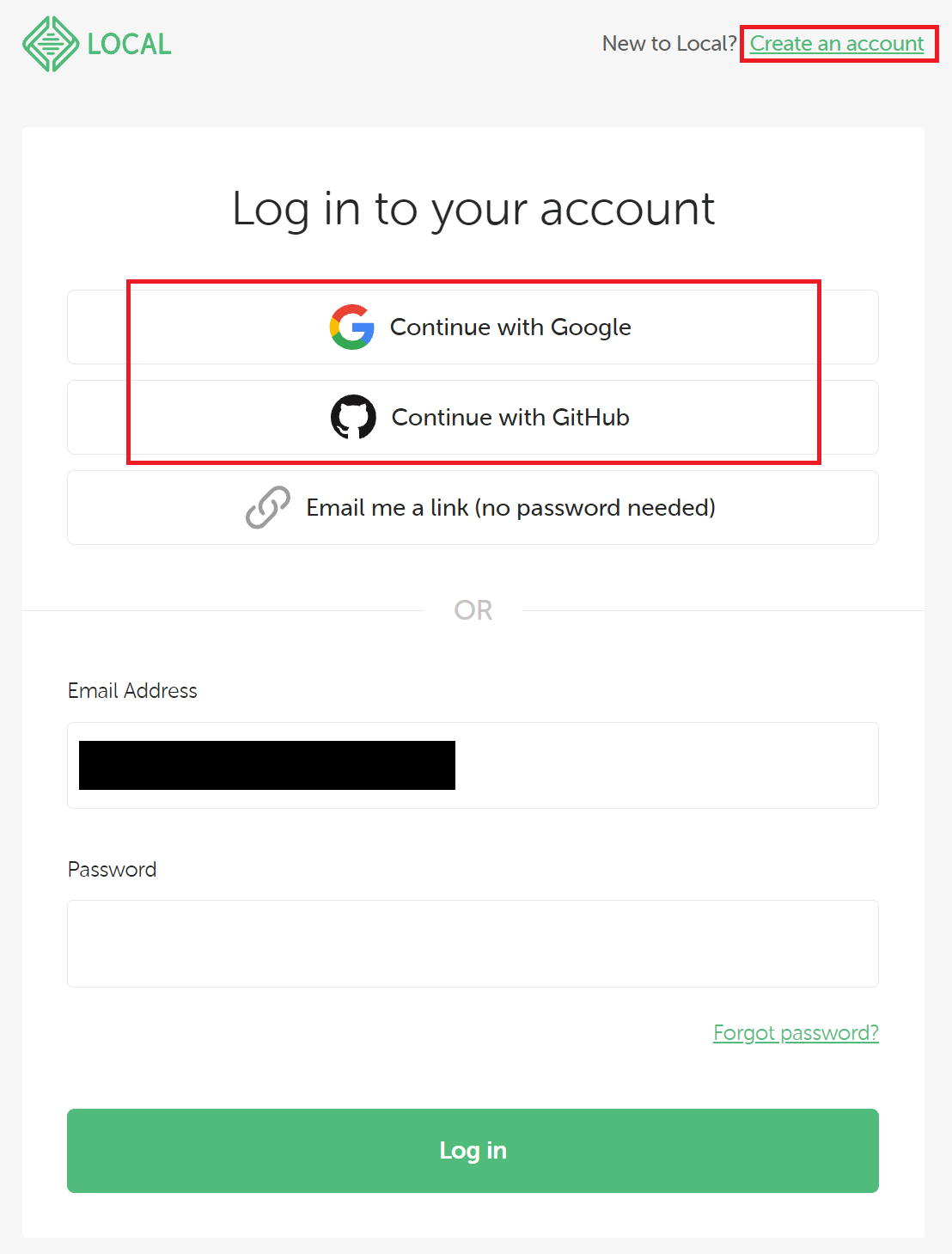Click the chain link icon
The height and width of the screenshot is (1254, 952).
pos(268,507)
